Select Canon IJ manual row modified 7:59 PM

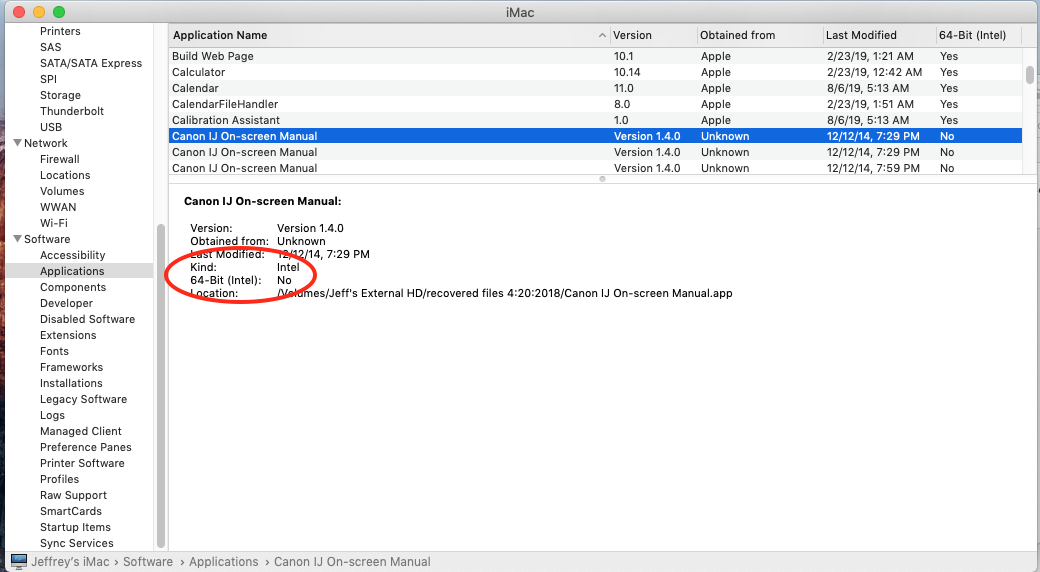596,168
